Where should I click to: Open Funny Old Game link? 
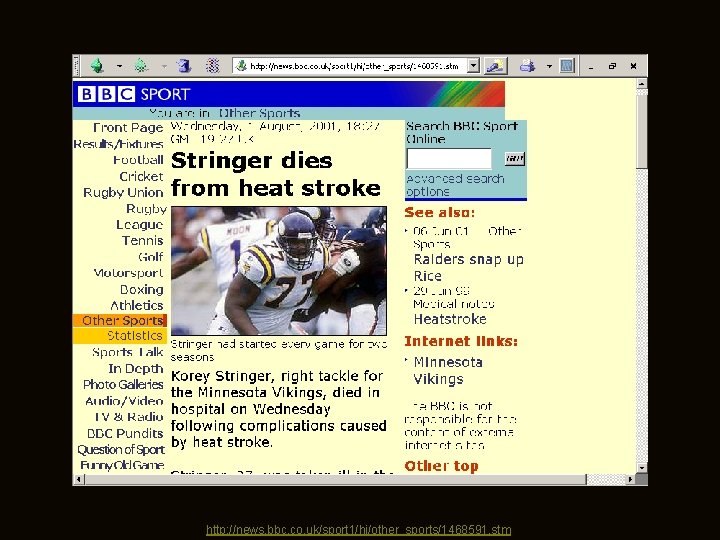click(122, 465)
